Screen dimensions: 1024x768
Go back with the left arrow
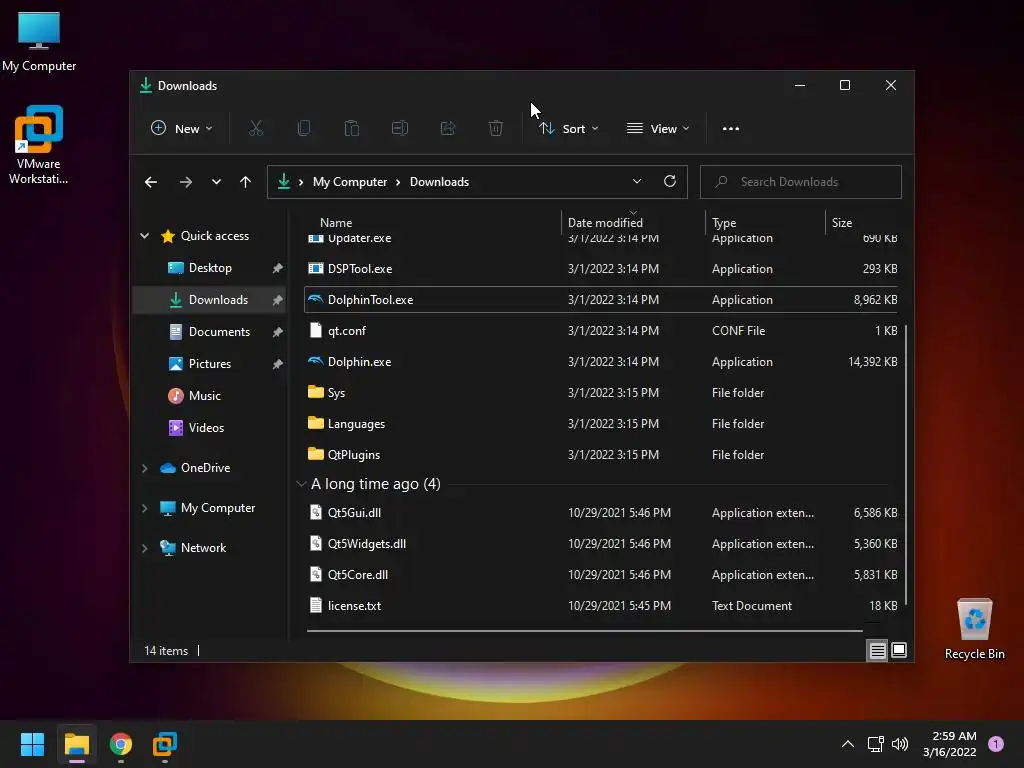coord(151,182)
